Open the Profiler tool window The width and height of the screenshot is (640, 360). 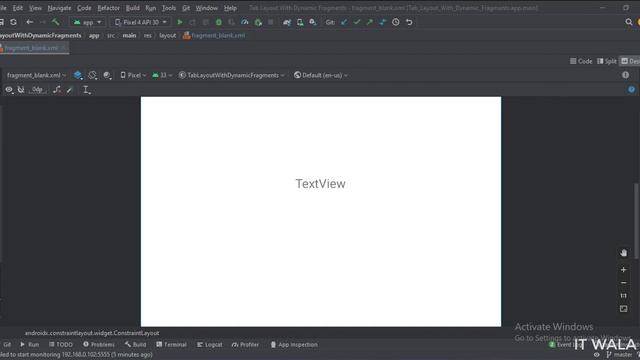pos(245,344)
